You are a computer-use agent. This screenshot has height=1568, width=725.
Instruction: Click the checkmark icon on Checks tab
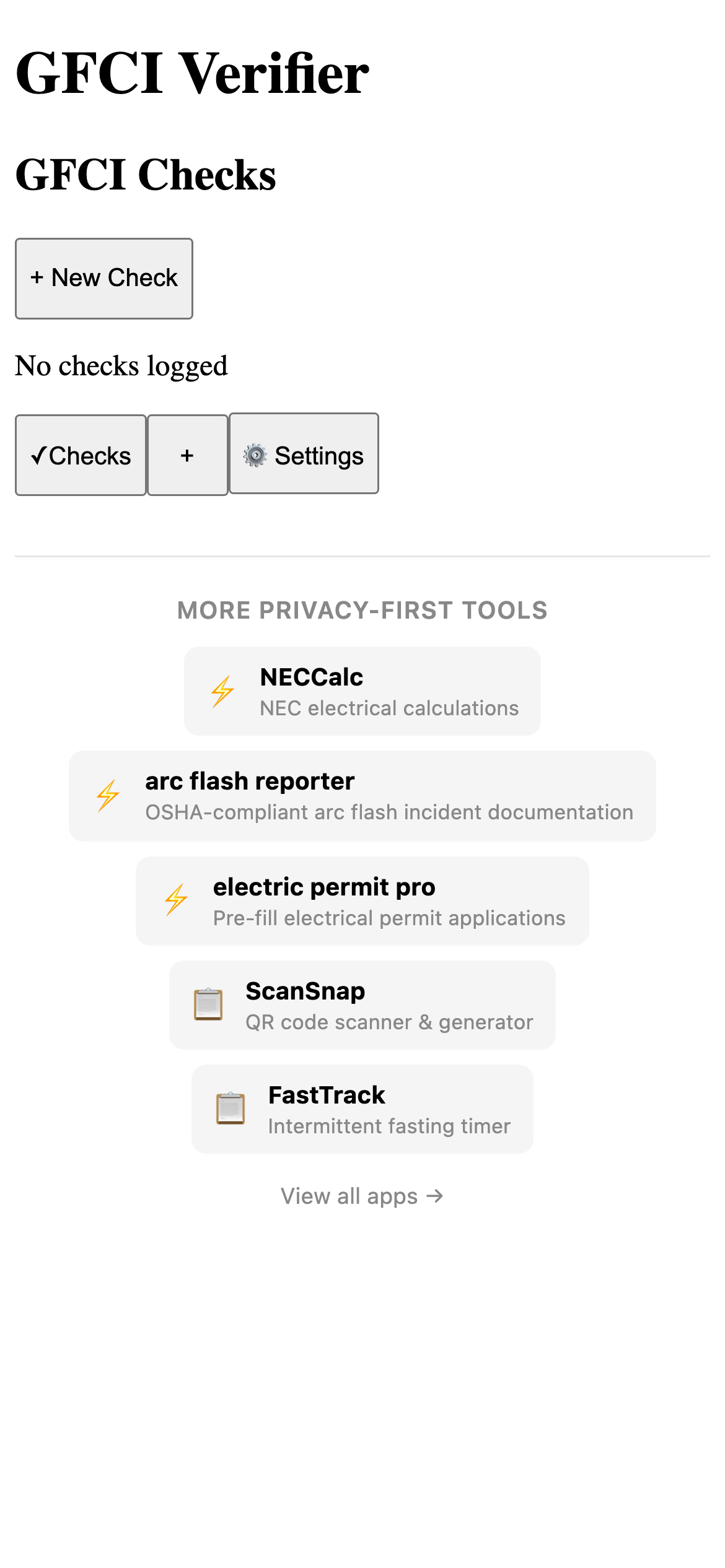click(39, 455)
